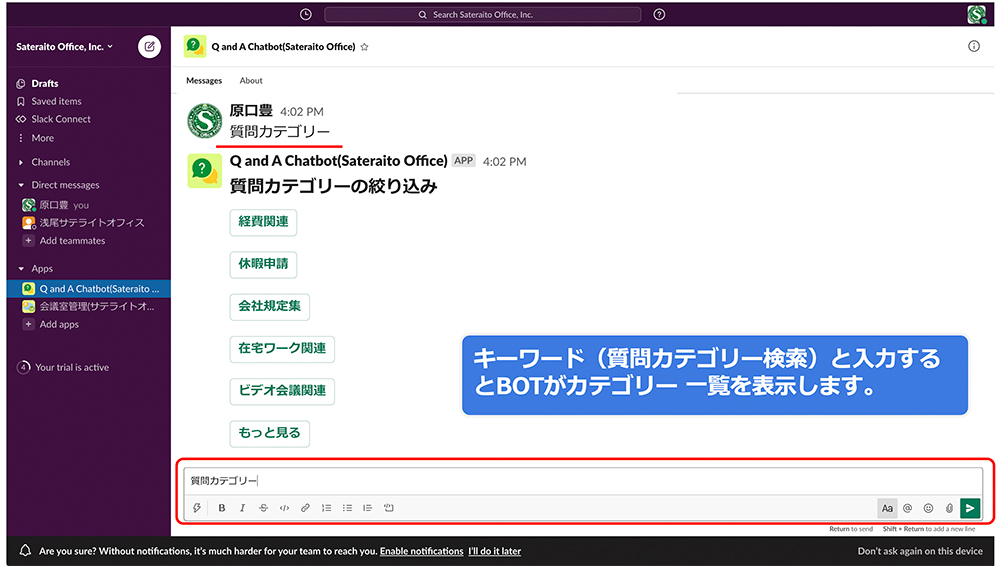Toggle italic formatting
This screenshot has height=566, width=1000.
tap(242, 508)
